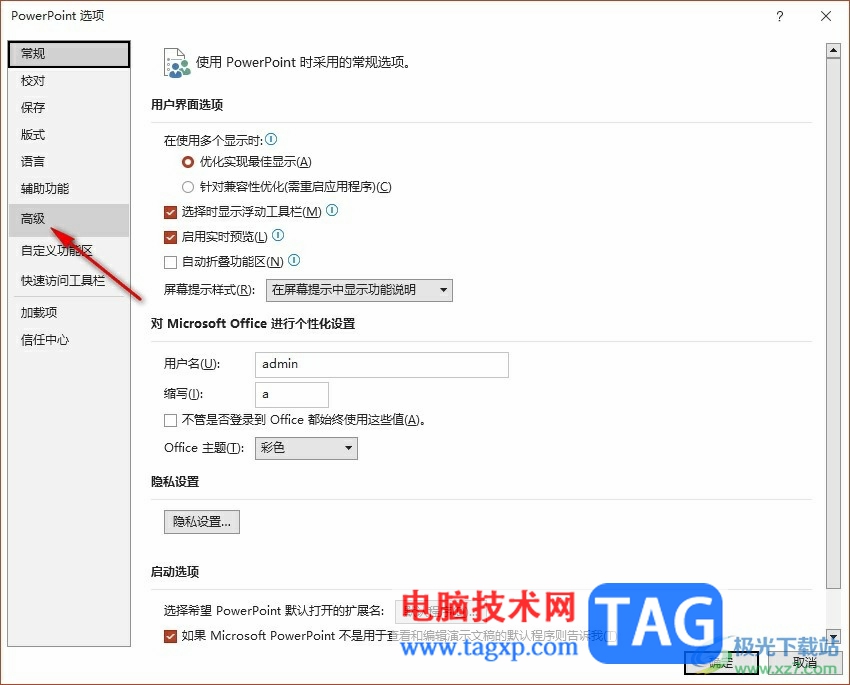850x685 pixels.
Task: Open the 保存 category
Action: point(69,107)
